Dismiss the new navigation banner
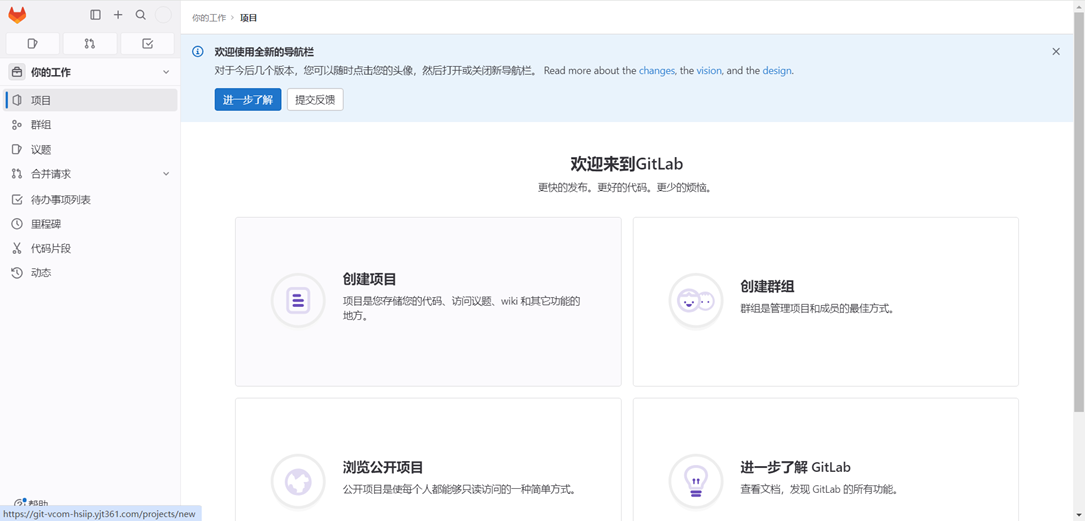Screen dimensions: 1085x521 pos(1056,51)
